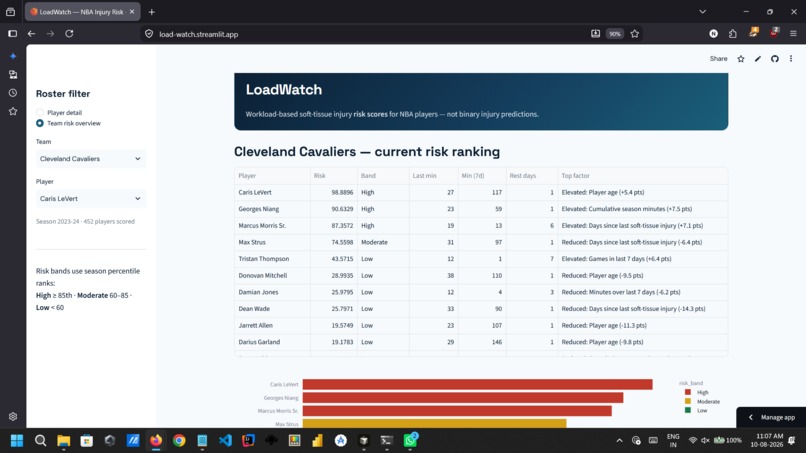This screenshot has width=806, height=453.
Task: Select the Team risk overview radio option
Action: pyautogui.click(x=40, y=123)
